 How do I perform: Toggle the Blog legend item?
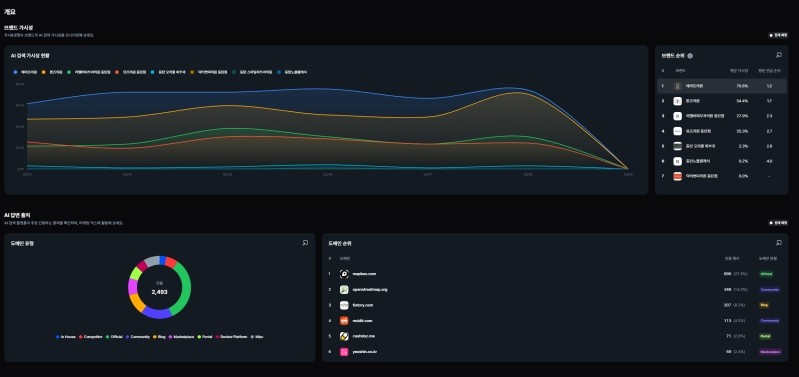tap(158, 337)
